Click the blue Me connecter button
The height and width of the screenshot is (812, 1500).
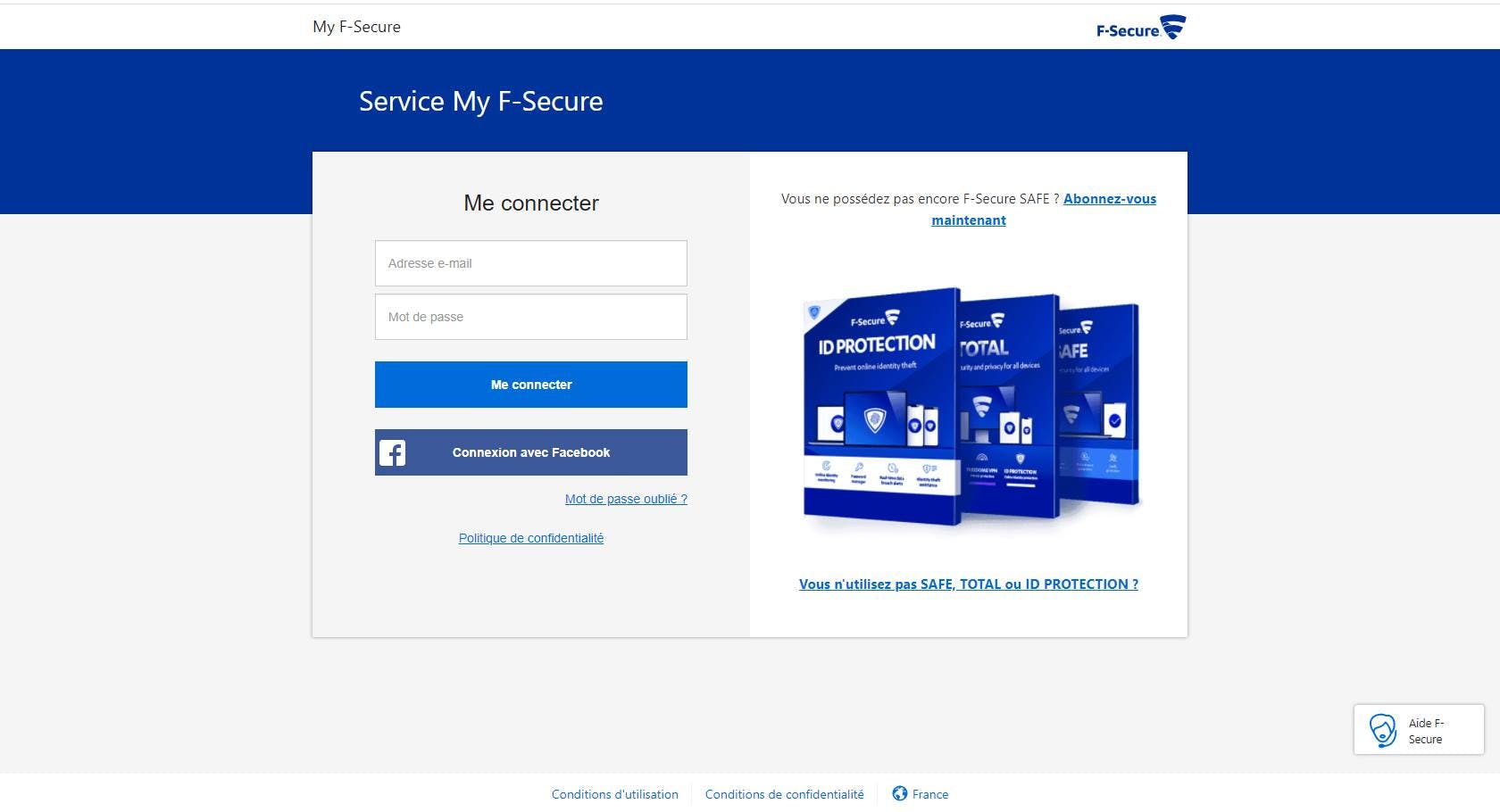click(x=531, y=385)
